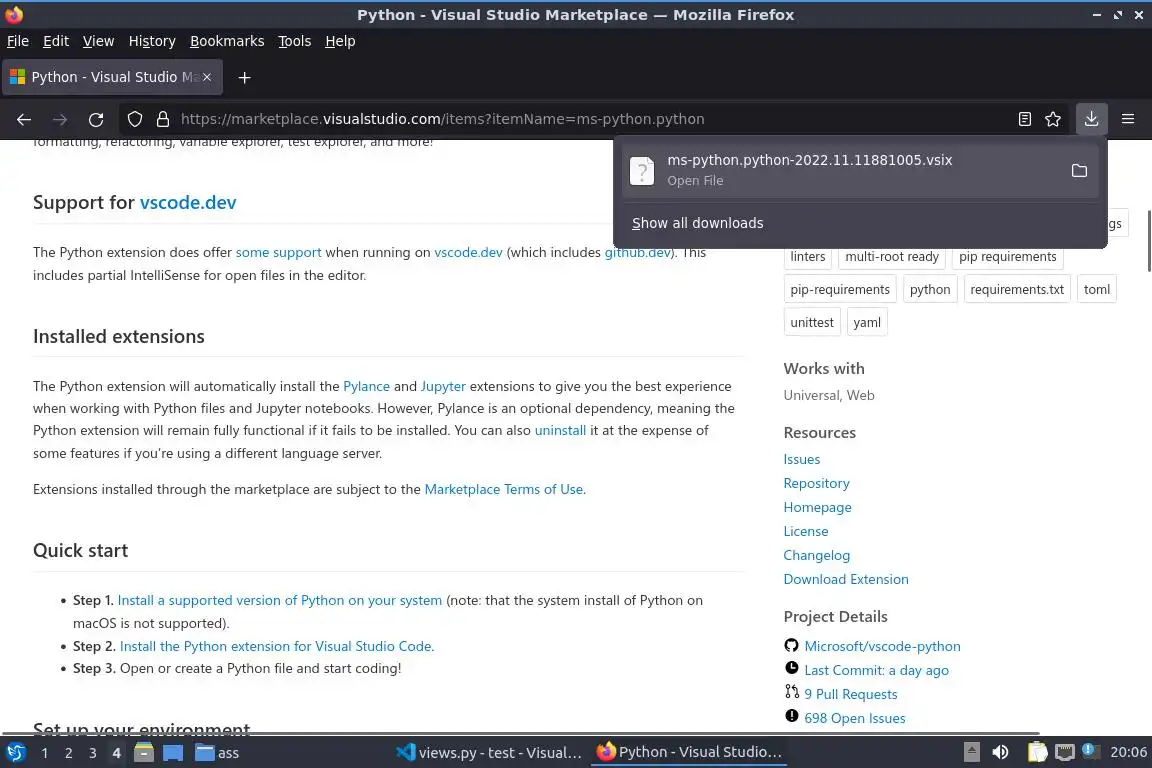Open Marketplace Terms of Use link

(x=504, y=489)
